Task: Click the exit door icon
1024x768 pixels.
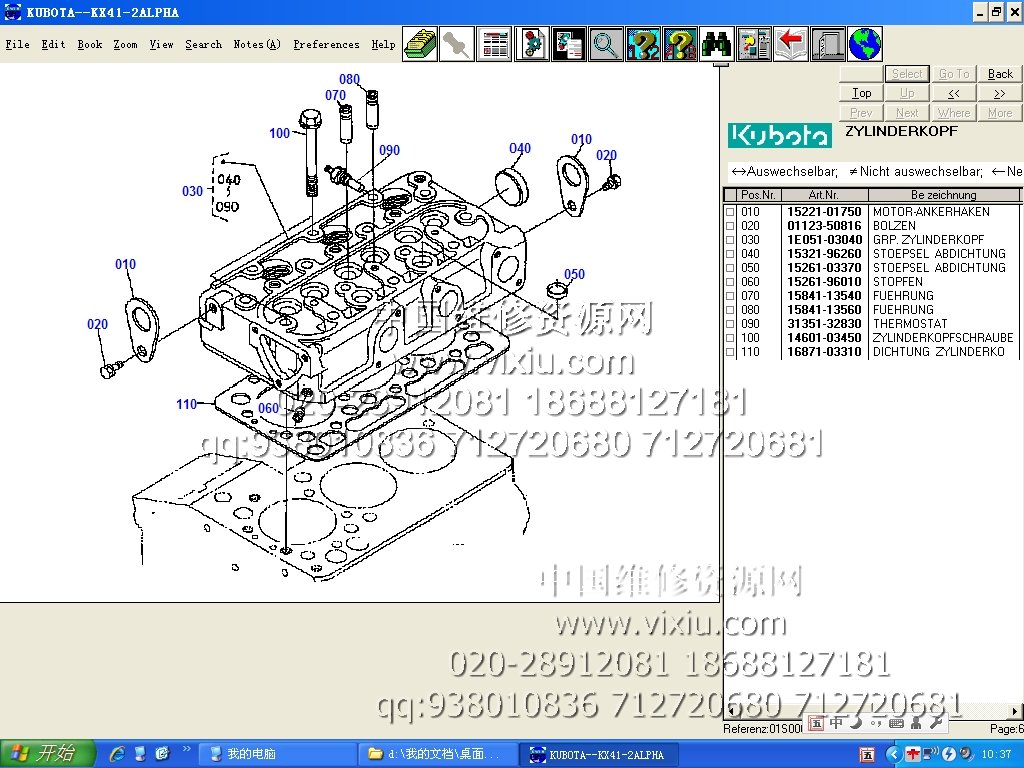Action: 827,44
